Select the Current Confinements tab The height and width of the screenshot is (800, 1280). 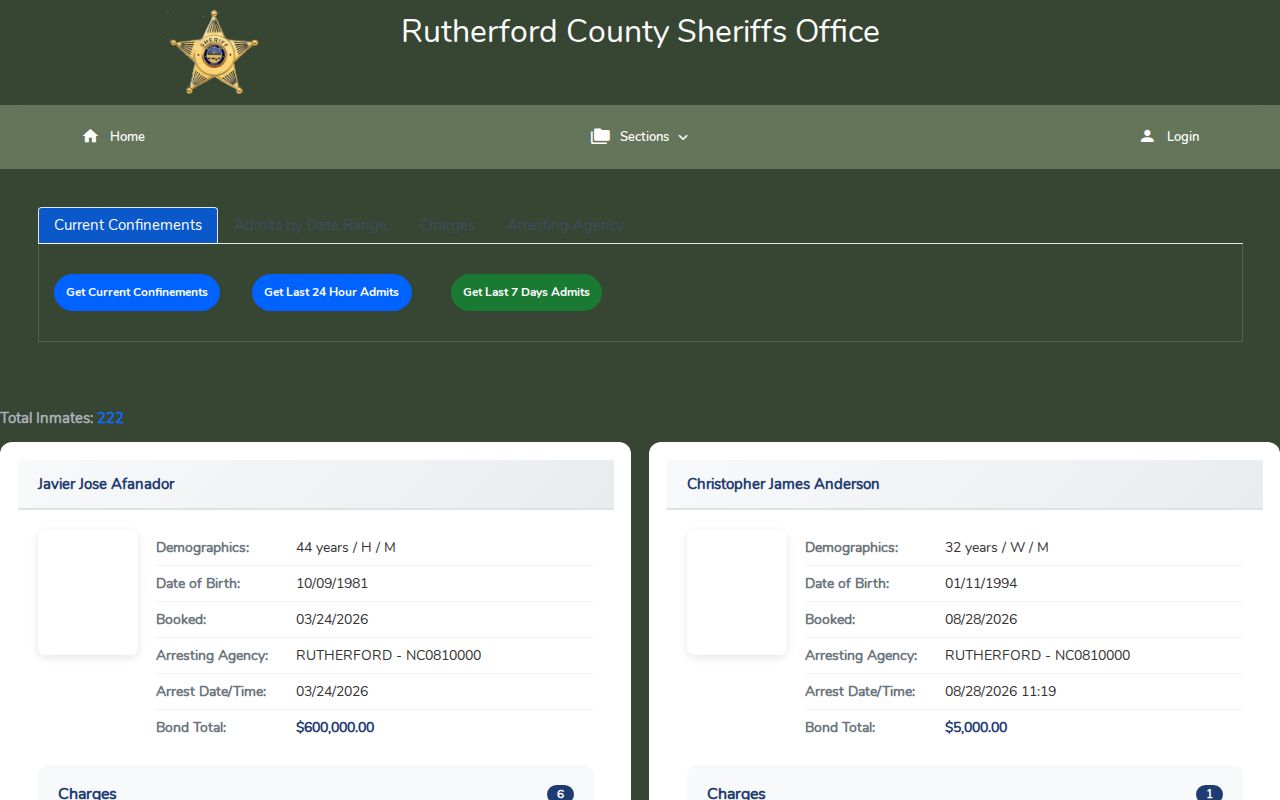point(128,225)
